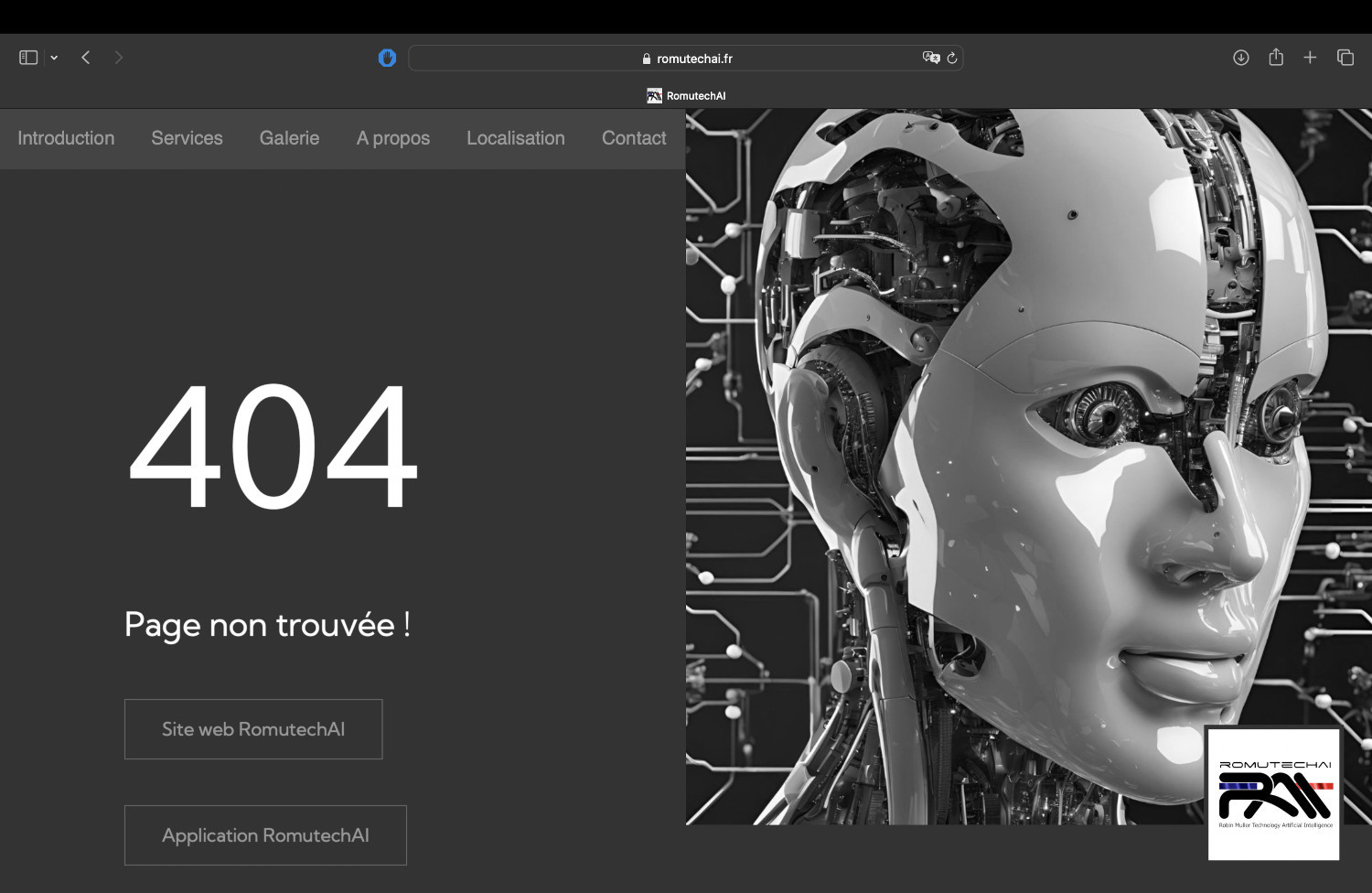
Task: Show the tab overview
Action: [1345, 58]
